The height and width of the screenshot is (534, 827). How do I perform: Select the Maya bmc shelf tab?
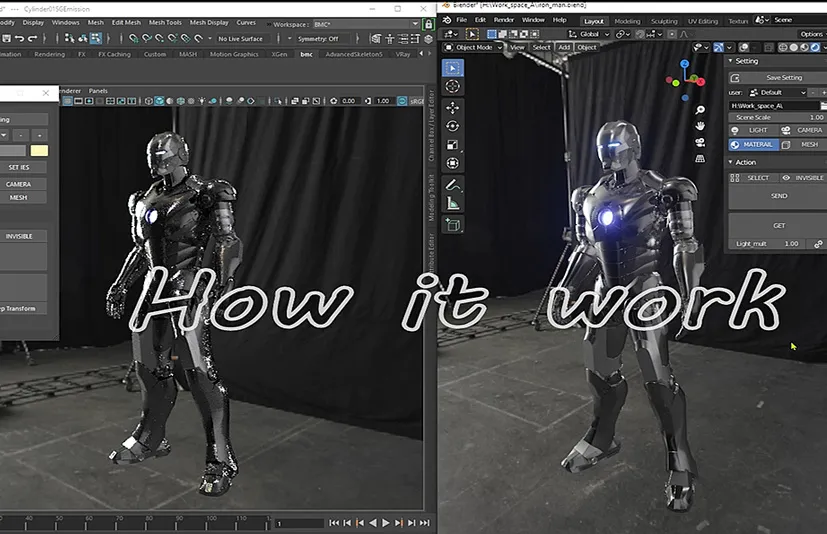click(x=306, y=54)
